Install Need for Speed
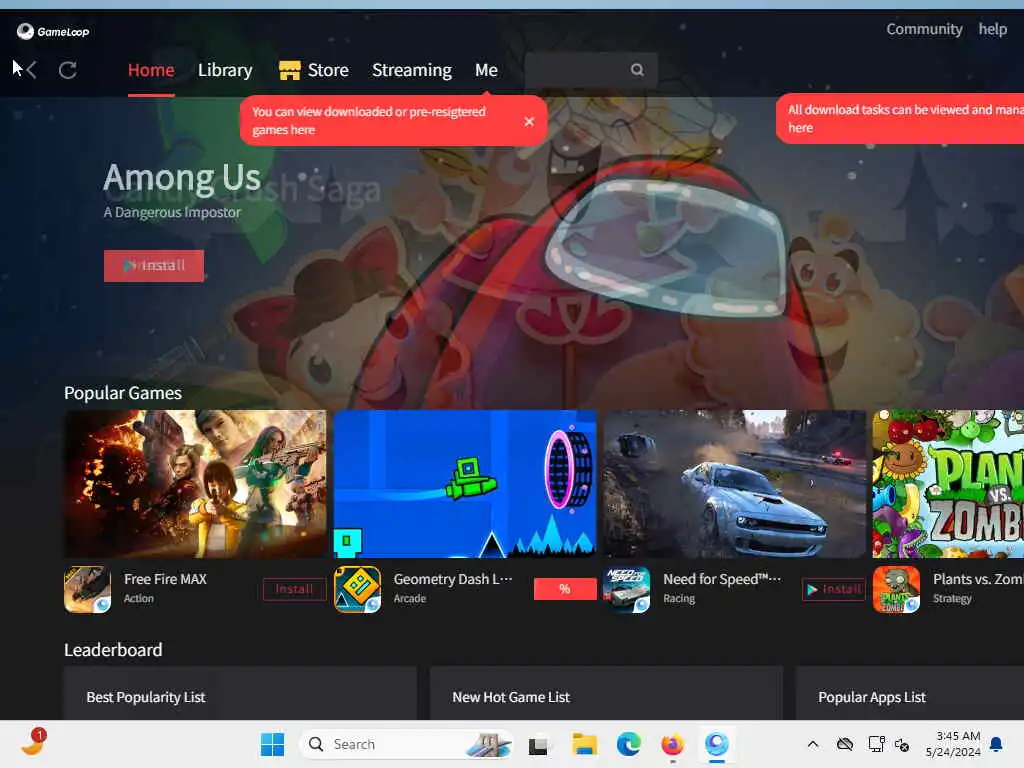Screen dimensions: 1024x768 click(x=833, y=589)
